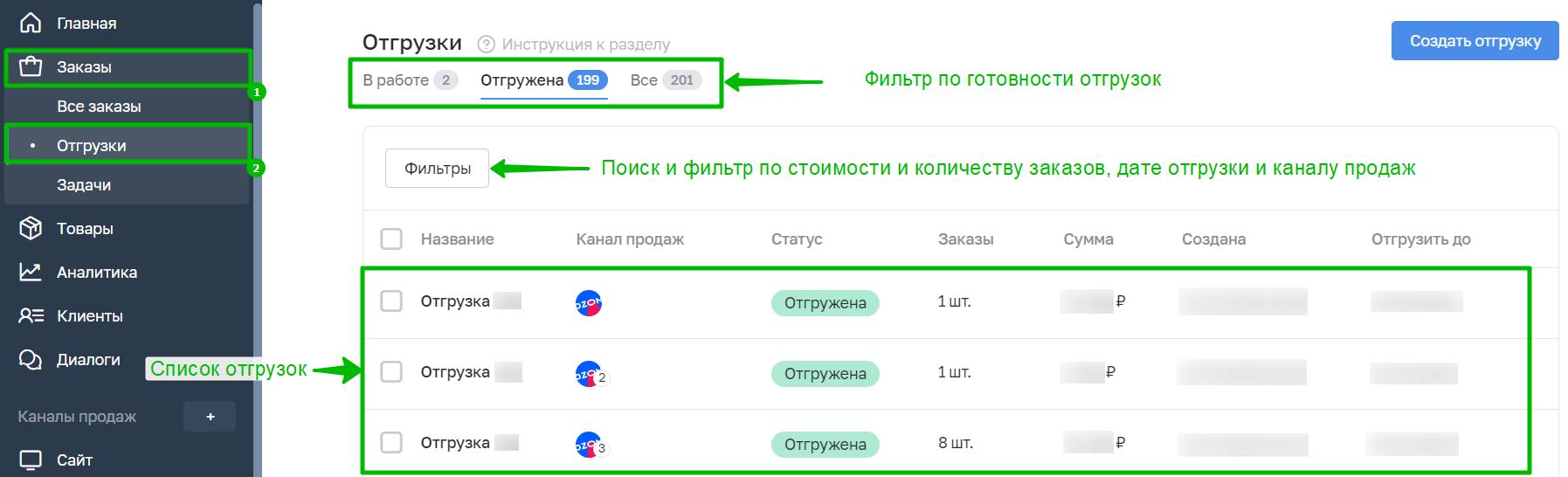Switch to the Все tab
The image size is (1568, 477).
tap(666, 80)
